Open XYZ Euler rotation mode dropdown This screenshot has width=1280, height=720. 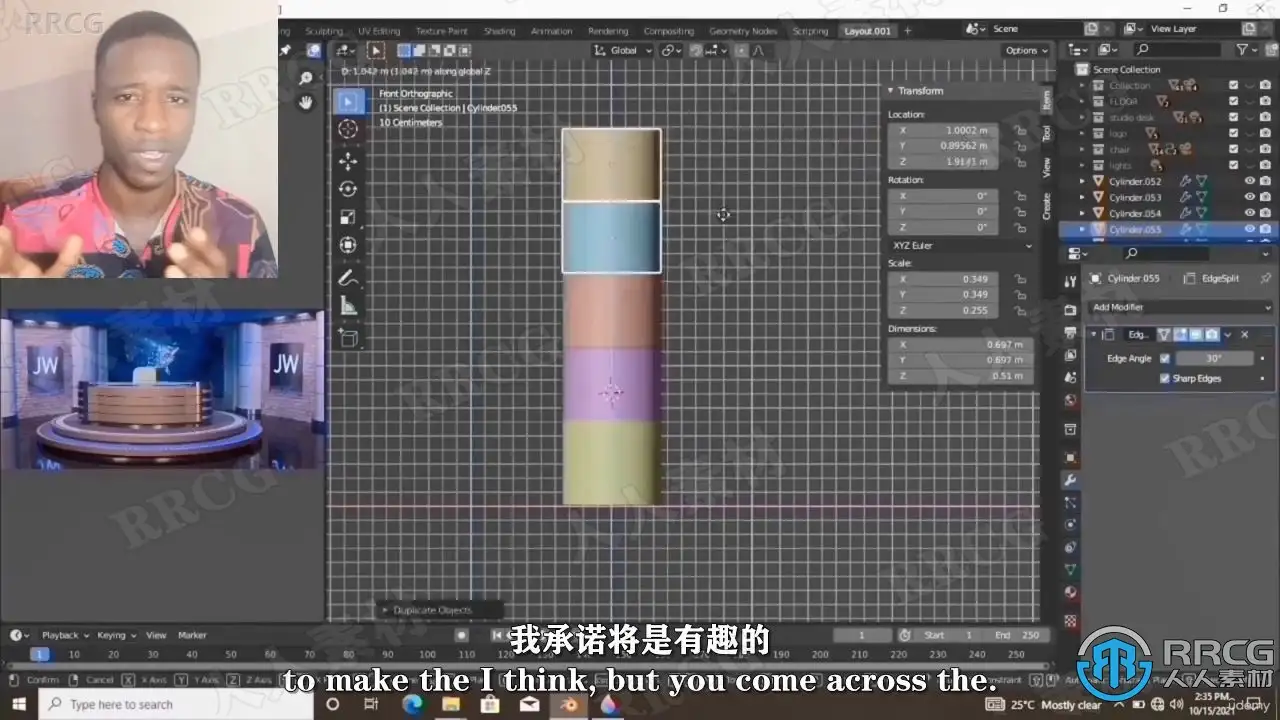pyautogui.click(x=960, y=245)
